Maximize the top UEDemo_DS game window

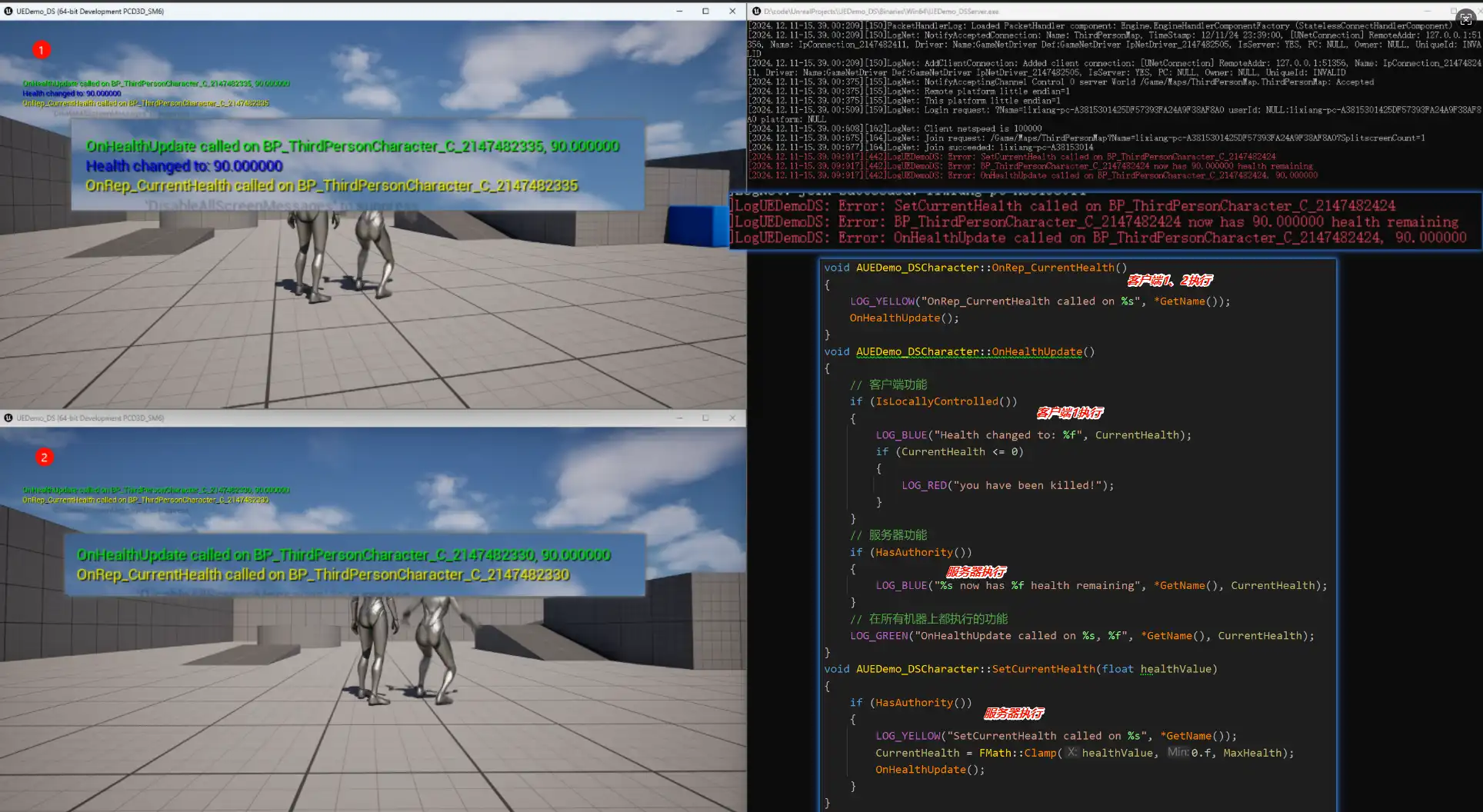pos(705,12)
